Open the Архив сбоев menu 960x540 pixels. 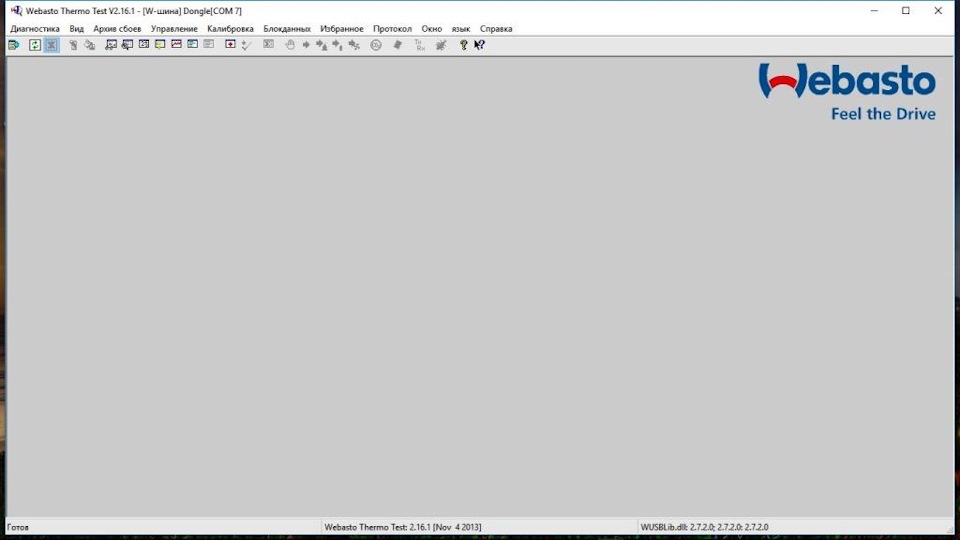click(117, 29)
